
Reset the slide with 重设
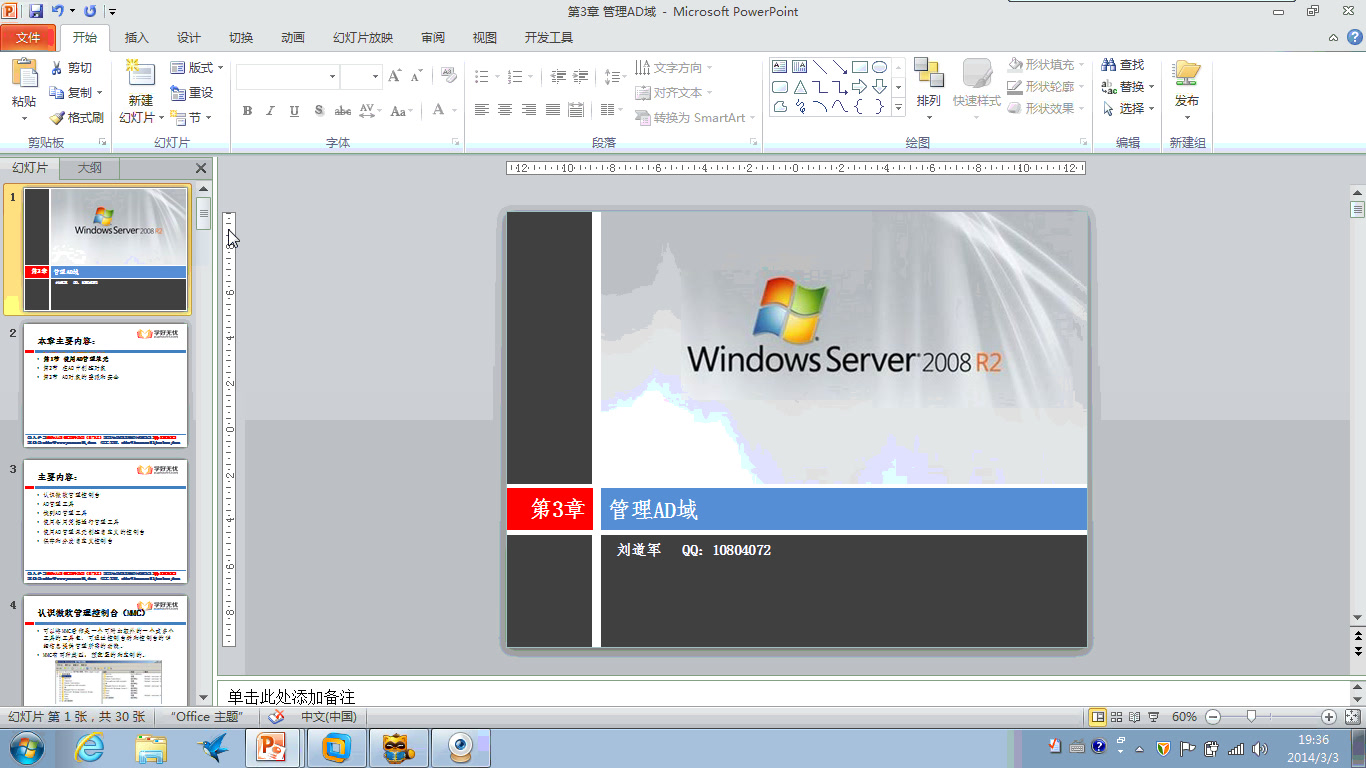(x=192, y=92)
